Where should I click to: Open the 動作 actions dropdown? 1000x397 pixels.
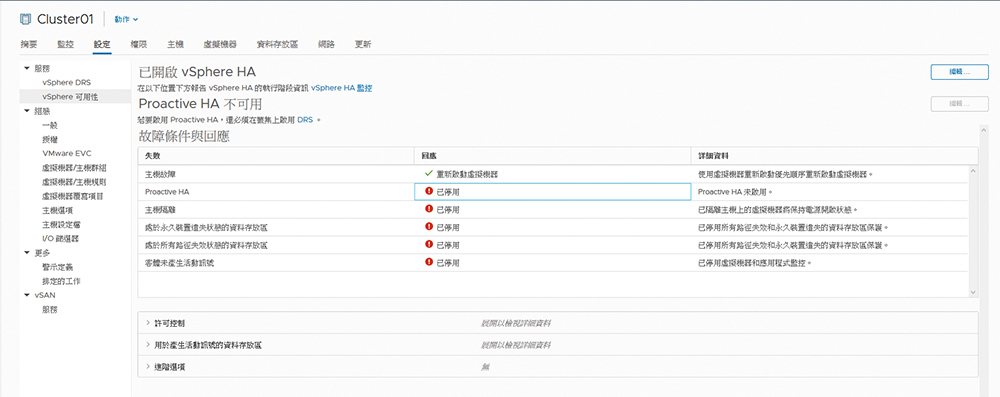point(126,19)
